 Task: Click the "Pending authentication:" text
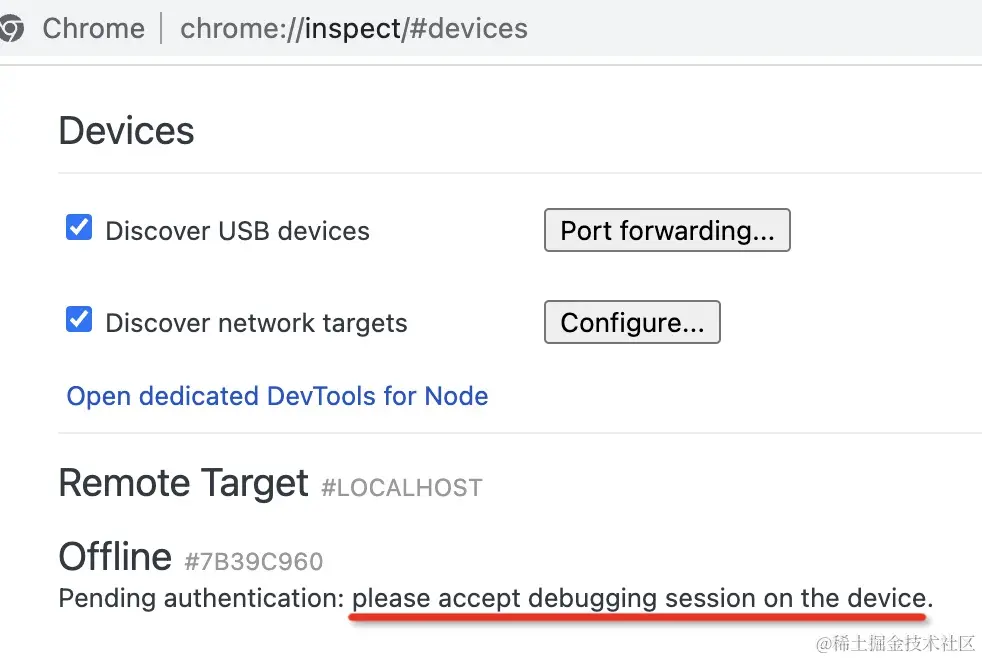pos(201,599)
